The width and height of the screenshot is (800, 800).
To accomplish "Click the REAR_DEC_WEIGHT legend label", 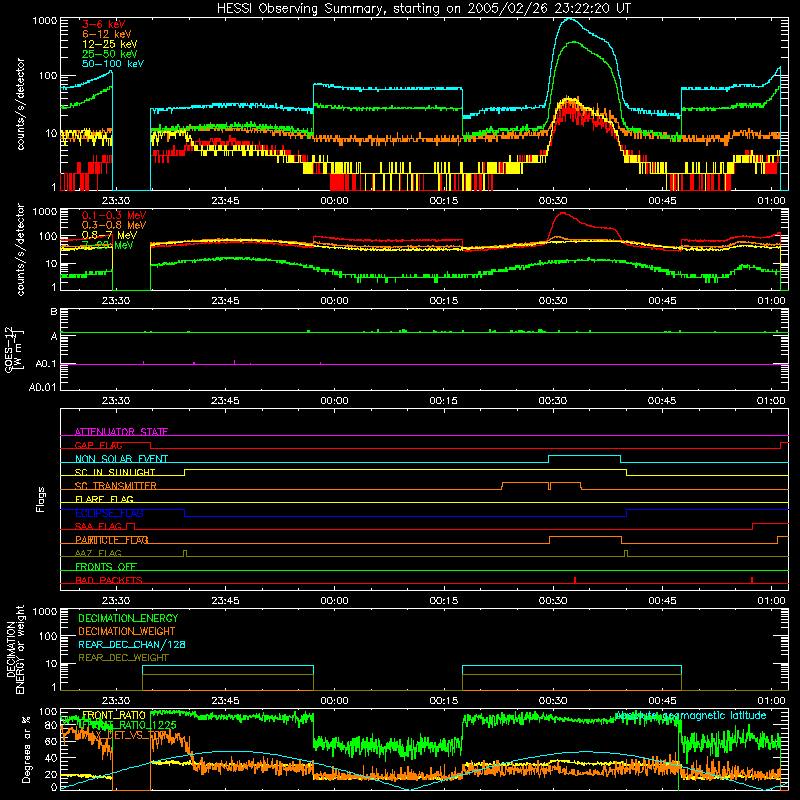I will point(123,658).
